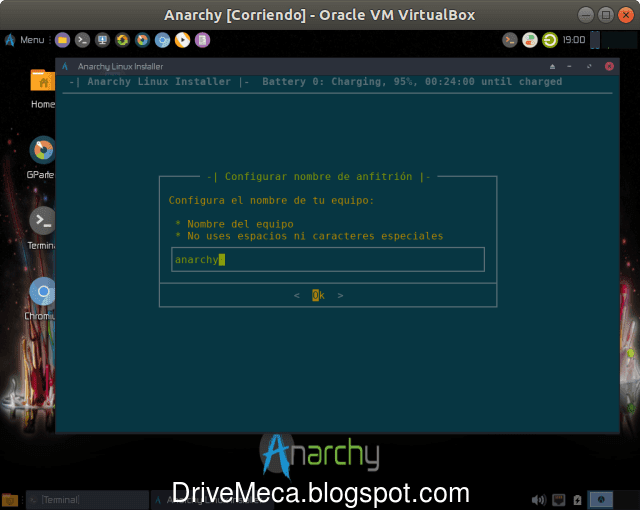Select the highlighted workspace in bottom pager

click(600, 500)
